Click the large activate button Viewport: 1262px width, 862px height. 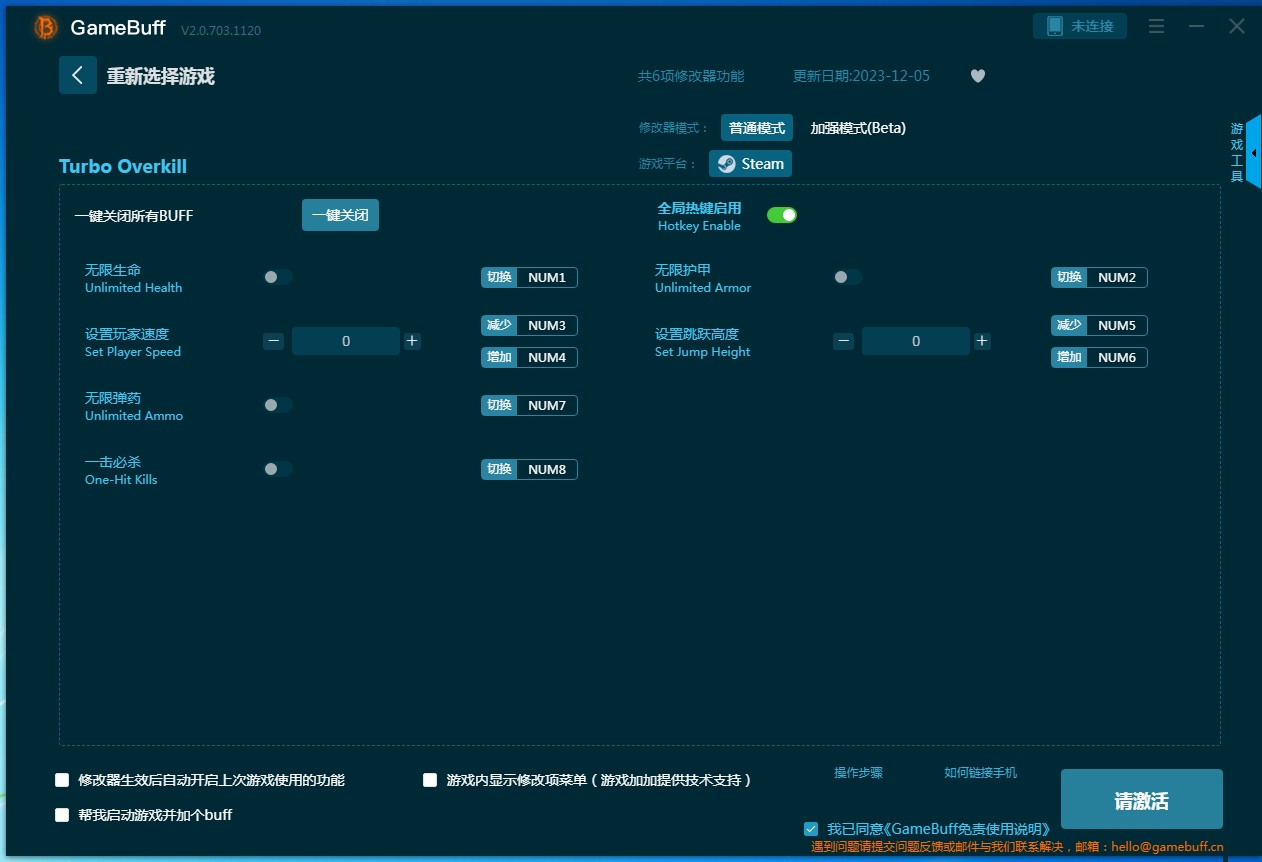tap(1141, 800)
